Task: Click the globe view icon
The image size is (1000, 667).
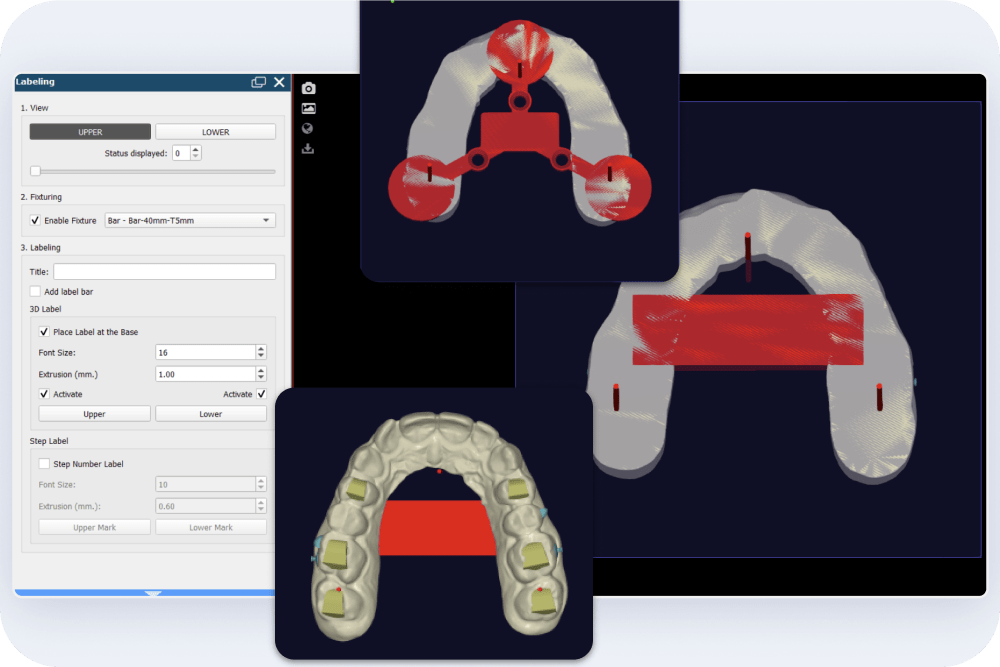Action: (x=307, y=128)
